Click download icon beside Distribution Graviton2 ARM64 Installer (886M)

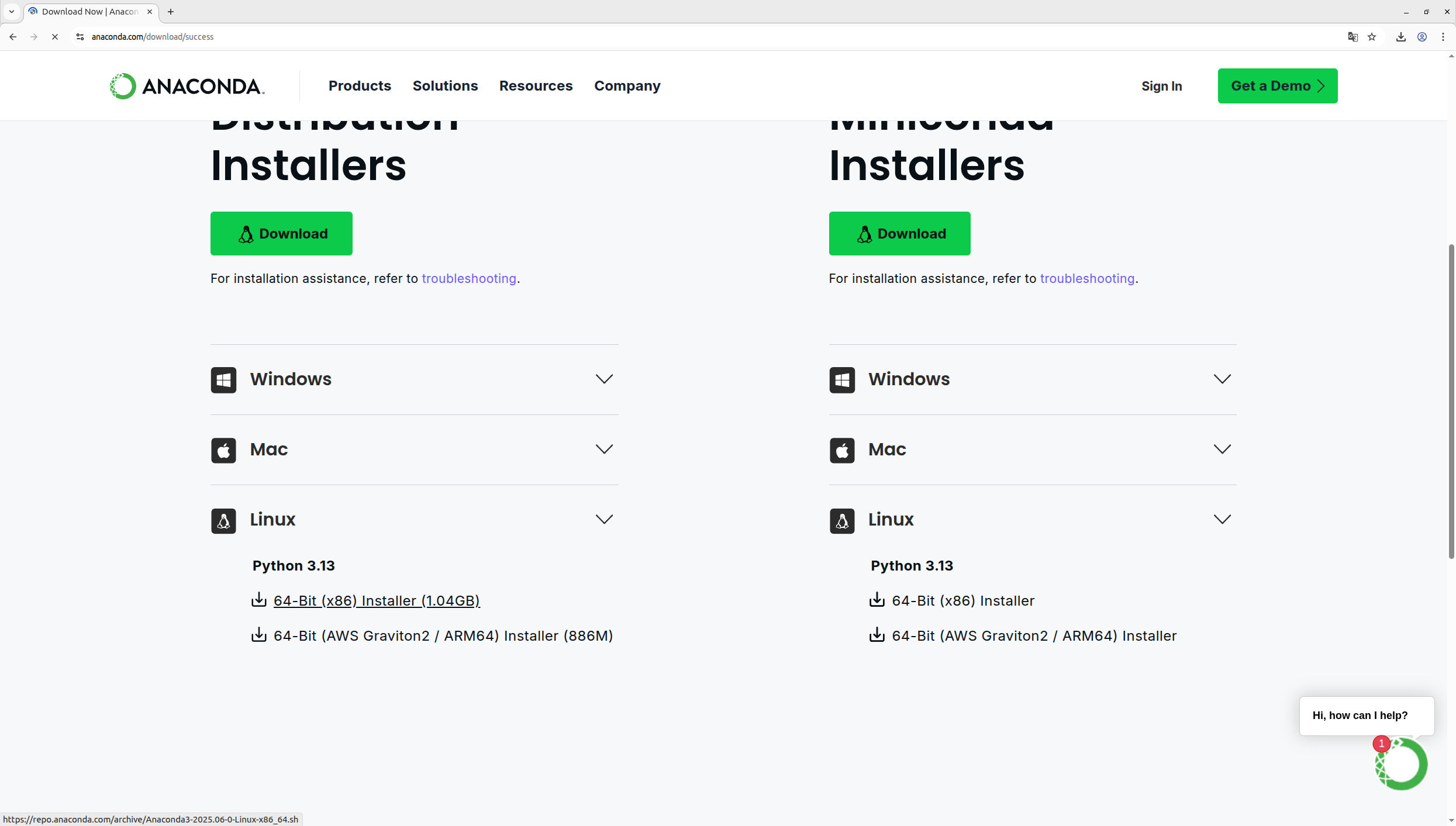tap(258, 635)
